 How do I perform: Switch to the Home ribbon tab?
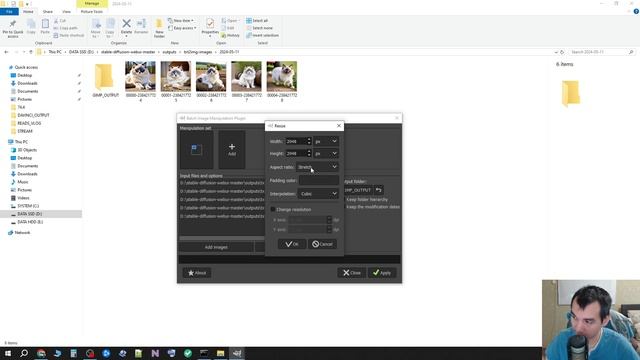point(28,11)
